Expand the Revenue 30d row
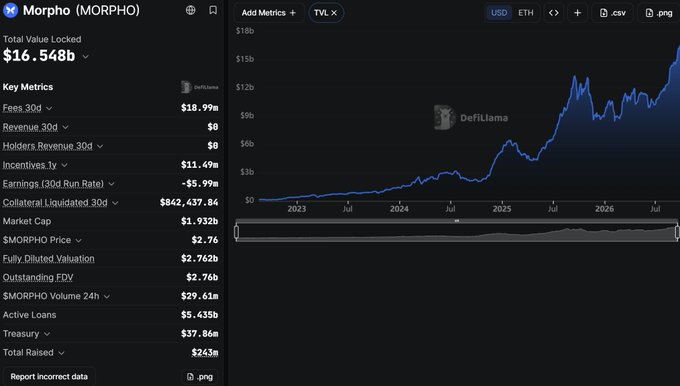The image size is (680, 386). click(x=65, y=127)
